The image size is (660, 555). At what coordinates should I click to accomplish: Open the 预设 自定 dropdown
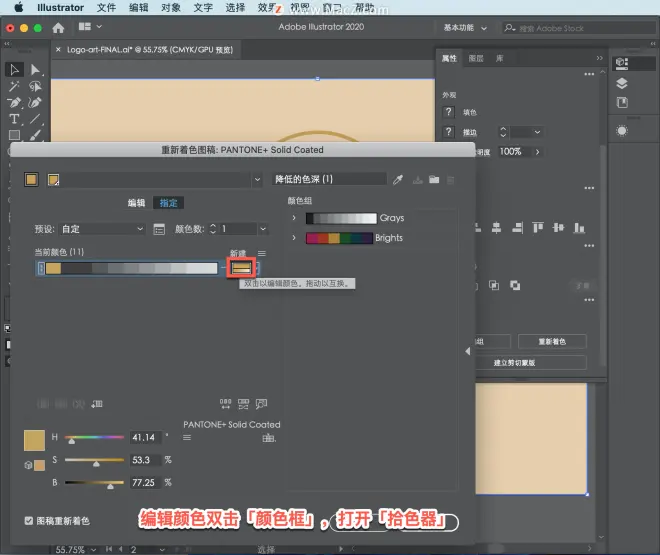101,229
